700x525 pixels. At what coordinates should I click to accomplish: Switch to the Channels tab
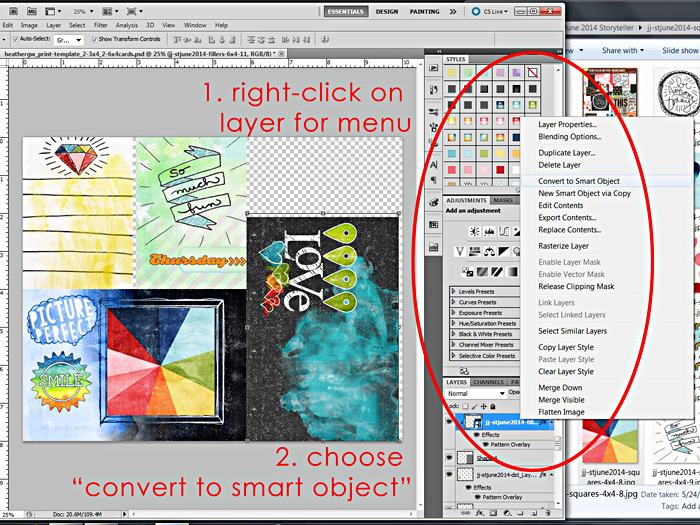(x=488, y=382)
